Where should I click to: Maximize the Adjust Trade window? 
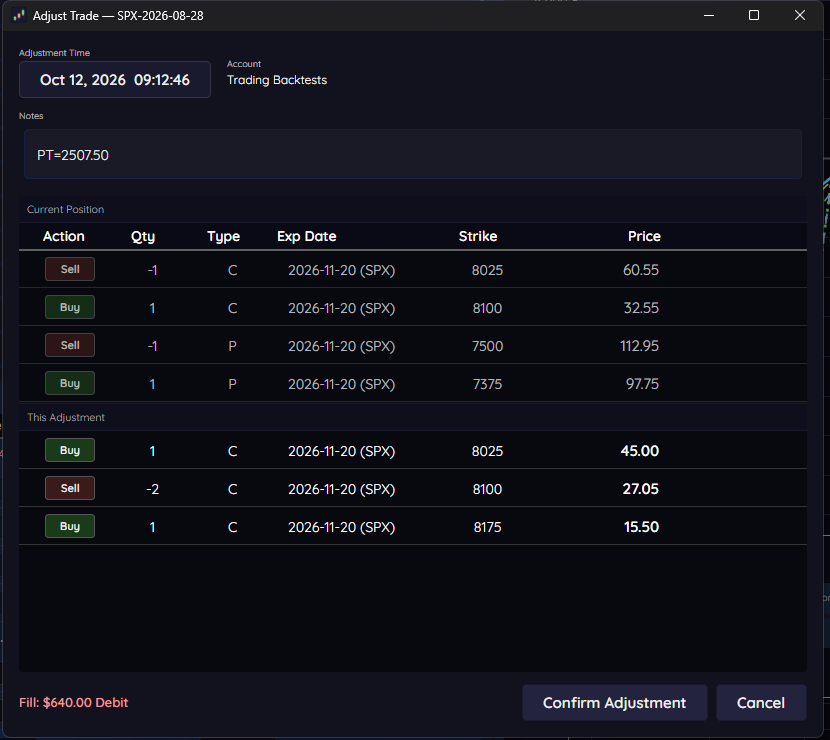tap(754, 15)
